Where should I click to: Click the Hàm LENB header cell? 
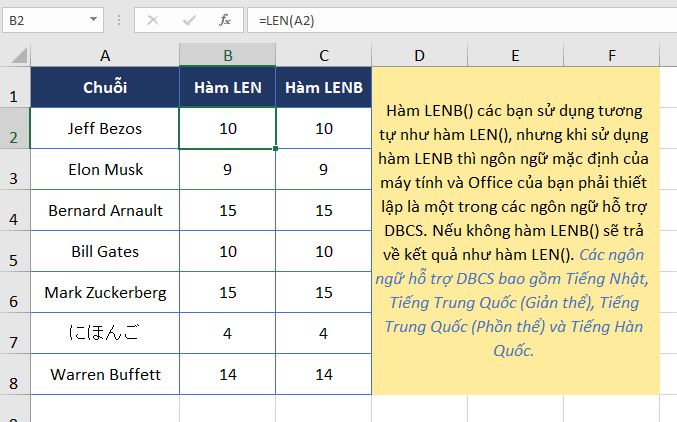324,87
